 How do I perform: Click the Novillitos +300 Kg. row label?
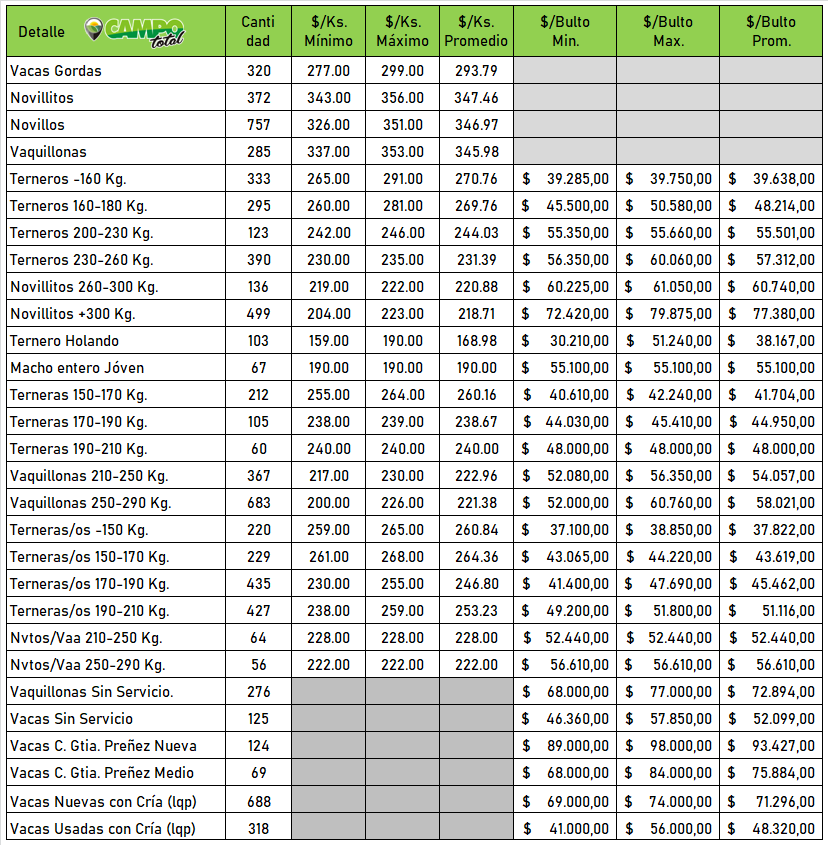[73, 314]
